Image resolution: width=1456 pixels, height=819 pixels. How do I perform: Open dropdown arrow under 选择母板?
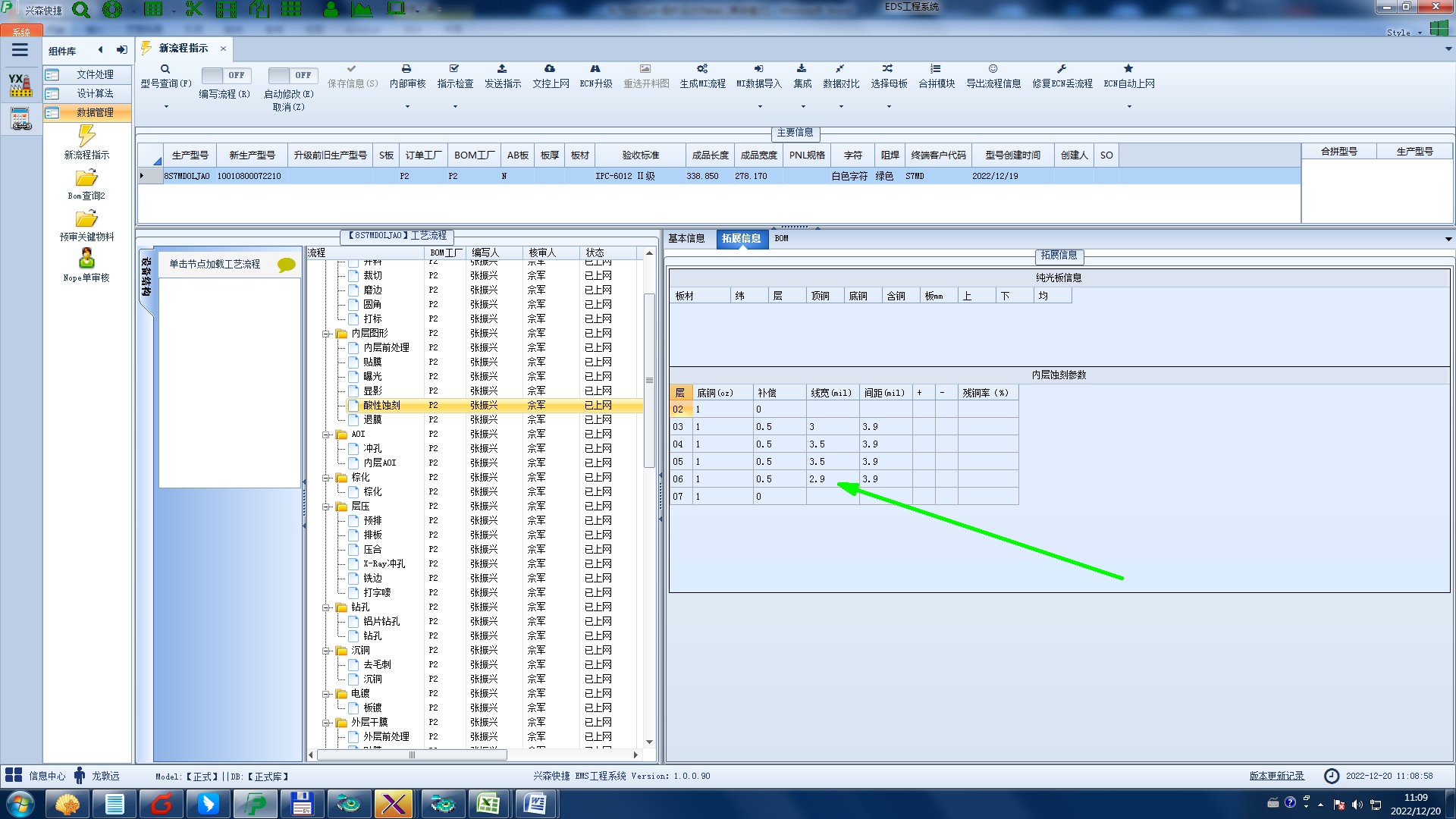click(889, 107)
